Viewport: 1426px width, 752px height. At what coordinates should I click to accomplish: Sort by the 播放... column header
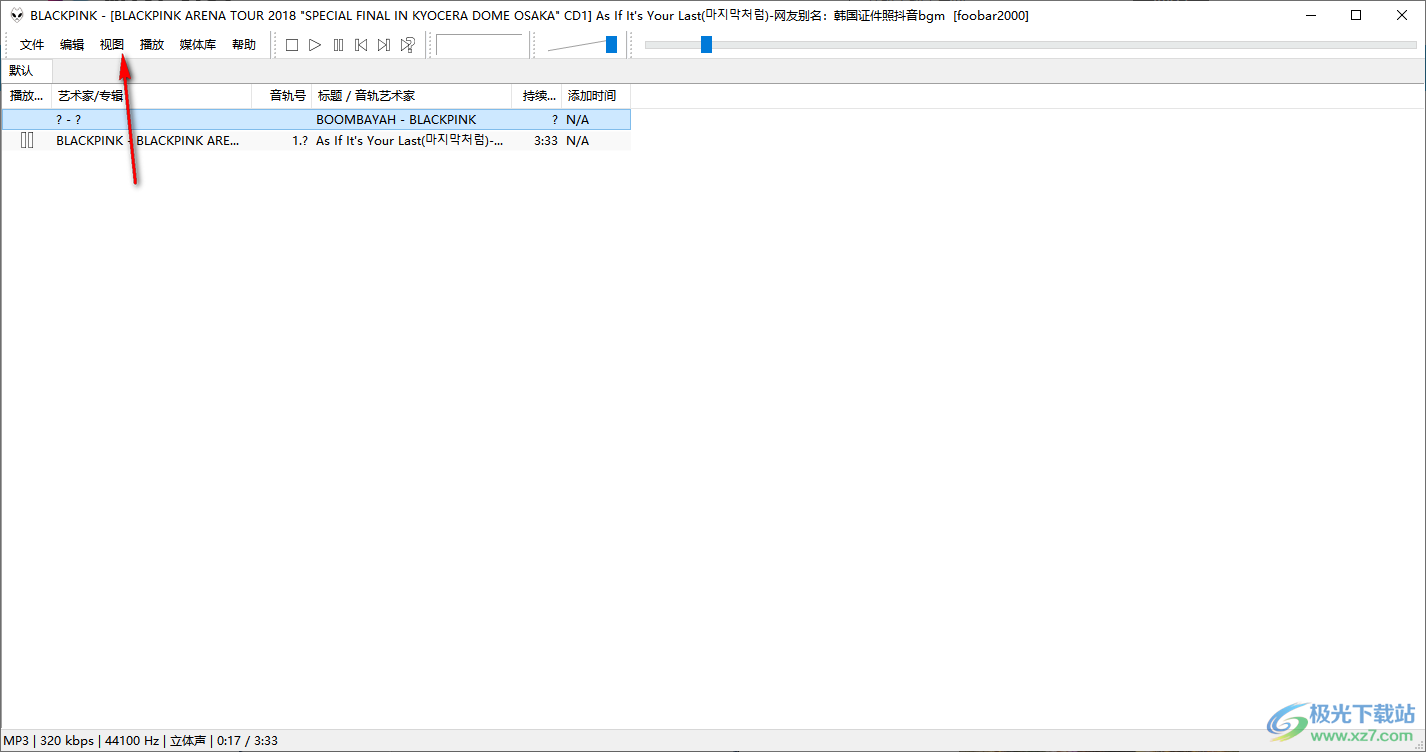[27, 96]
